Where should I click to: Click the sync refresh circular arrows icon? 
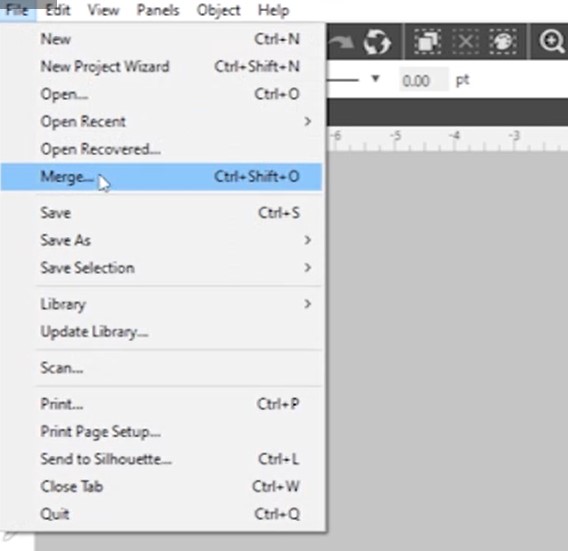point(377,42)
